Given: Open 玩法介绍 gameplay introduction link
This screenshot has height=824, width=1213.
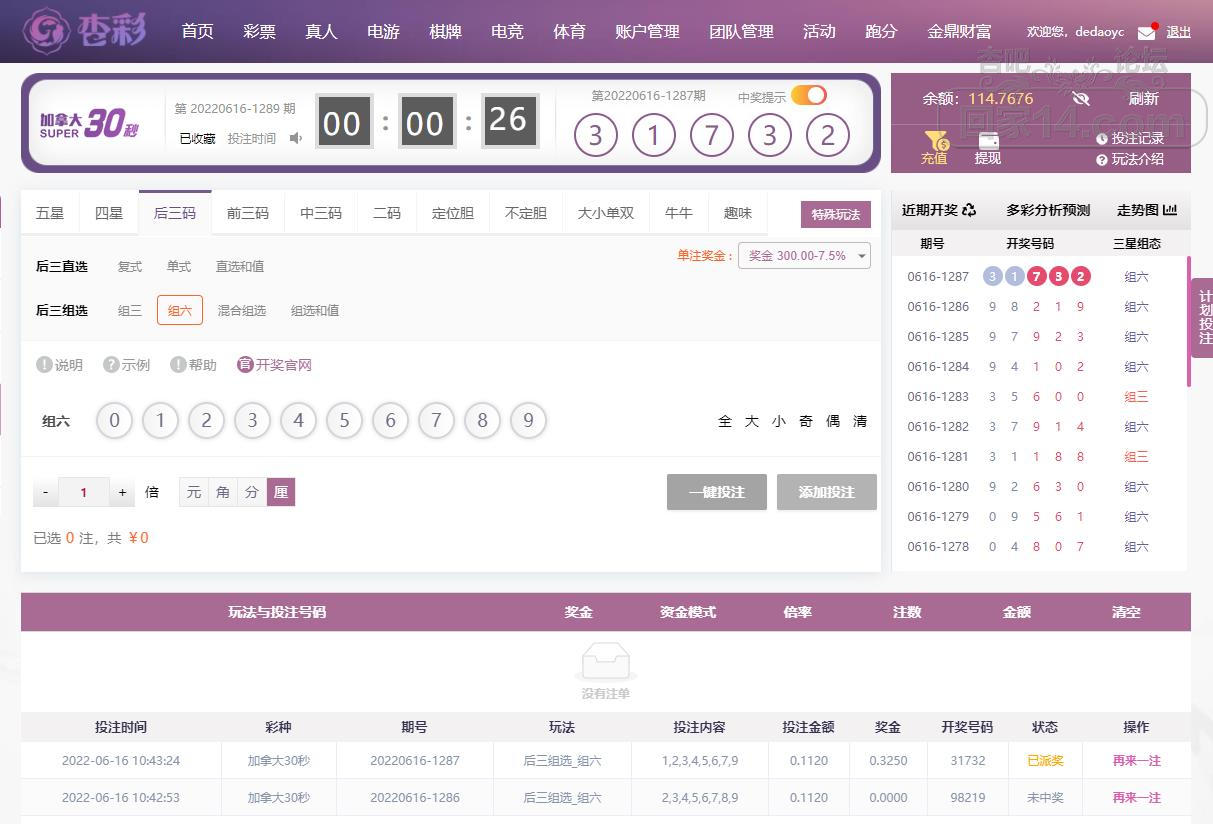Looking at the screenshot, I should 1130,159.
